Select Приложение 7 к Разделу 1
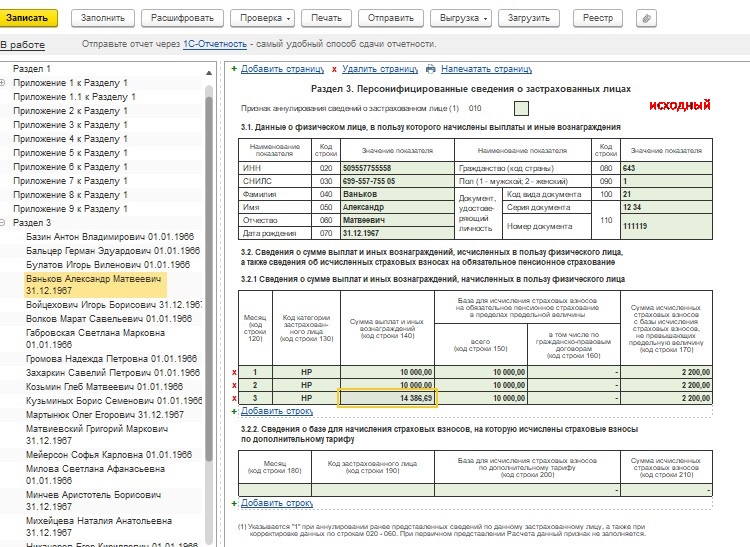This screenshot has width=750, height=547. pyautogui.click(x=70, y=181)
